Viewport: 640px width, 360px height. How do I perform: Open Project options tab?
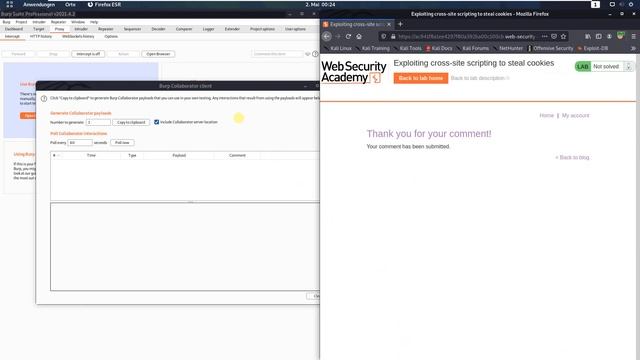point(262,29)
